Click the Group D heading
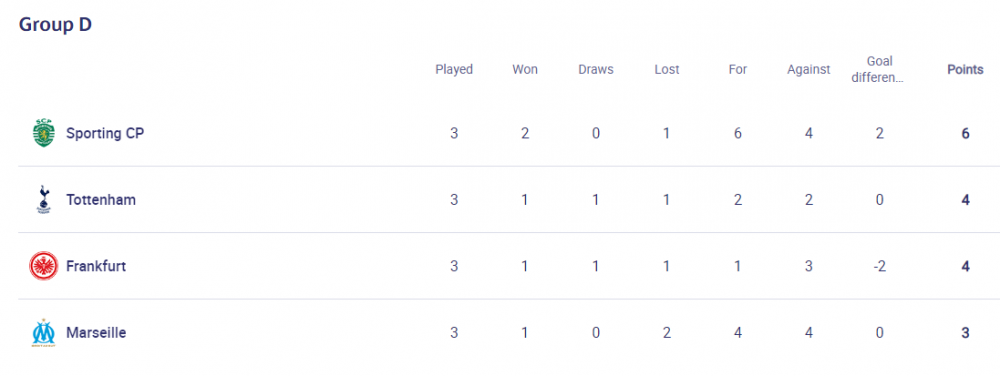Screen dimensions: 1000x376 pyautogui.click(x=55, y=24)
